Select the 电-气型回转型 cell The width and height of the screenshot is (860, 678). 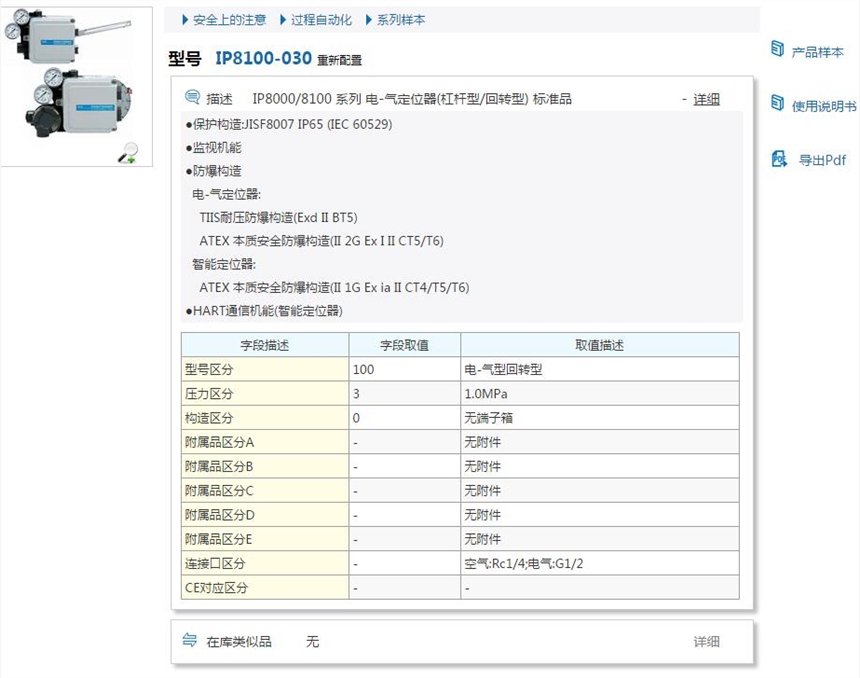point(599,369)
